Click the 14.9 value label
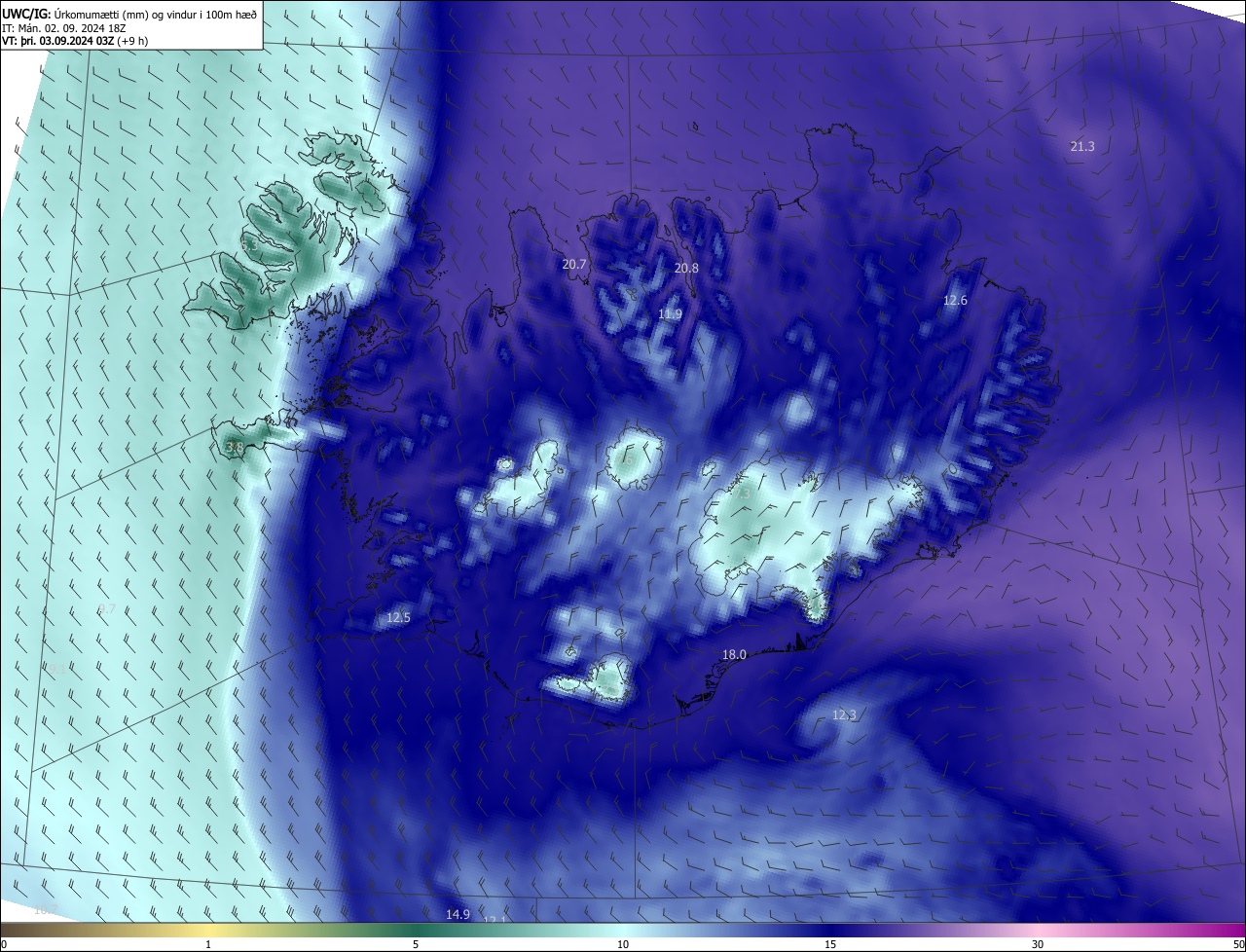This screenshot has width=1246, height=952. [458, 914]
